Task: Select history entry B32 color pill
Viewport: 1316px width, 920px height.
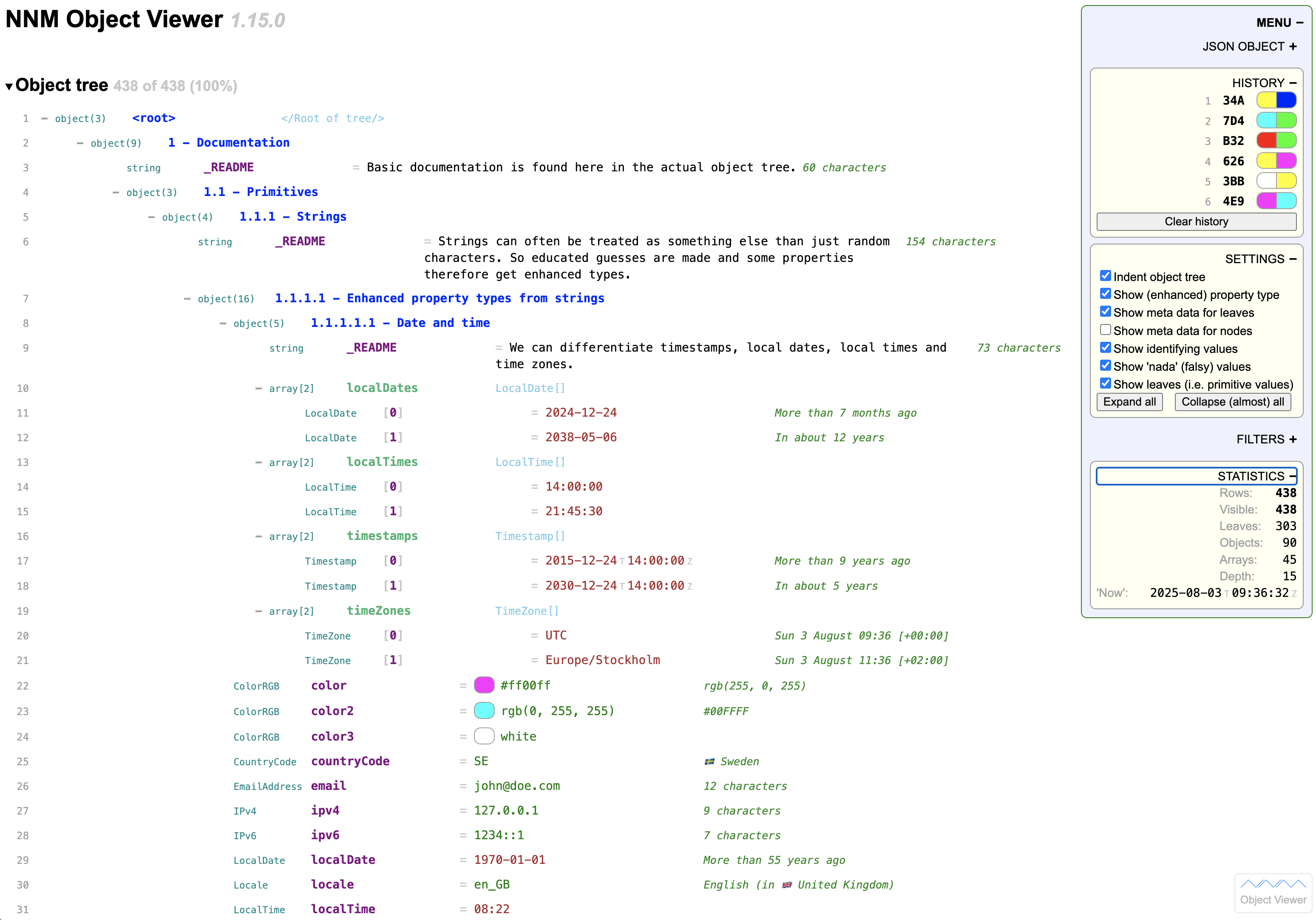Action: (1276, 140)
